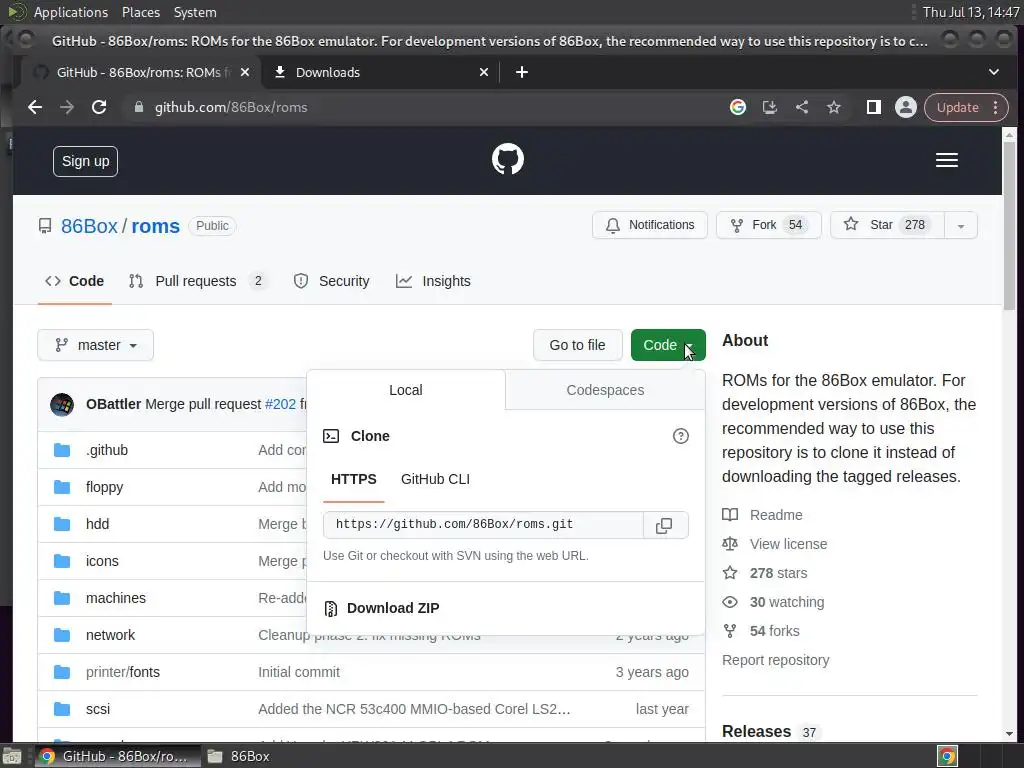Click the Chrome Update button

(x=957, y=107)
